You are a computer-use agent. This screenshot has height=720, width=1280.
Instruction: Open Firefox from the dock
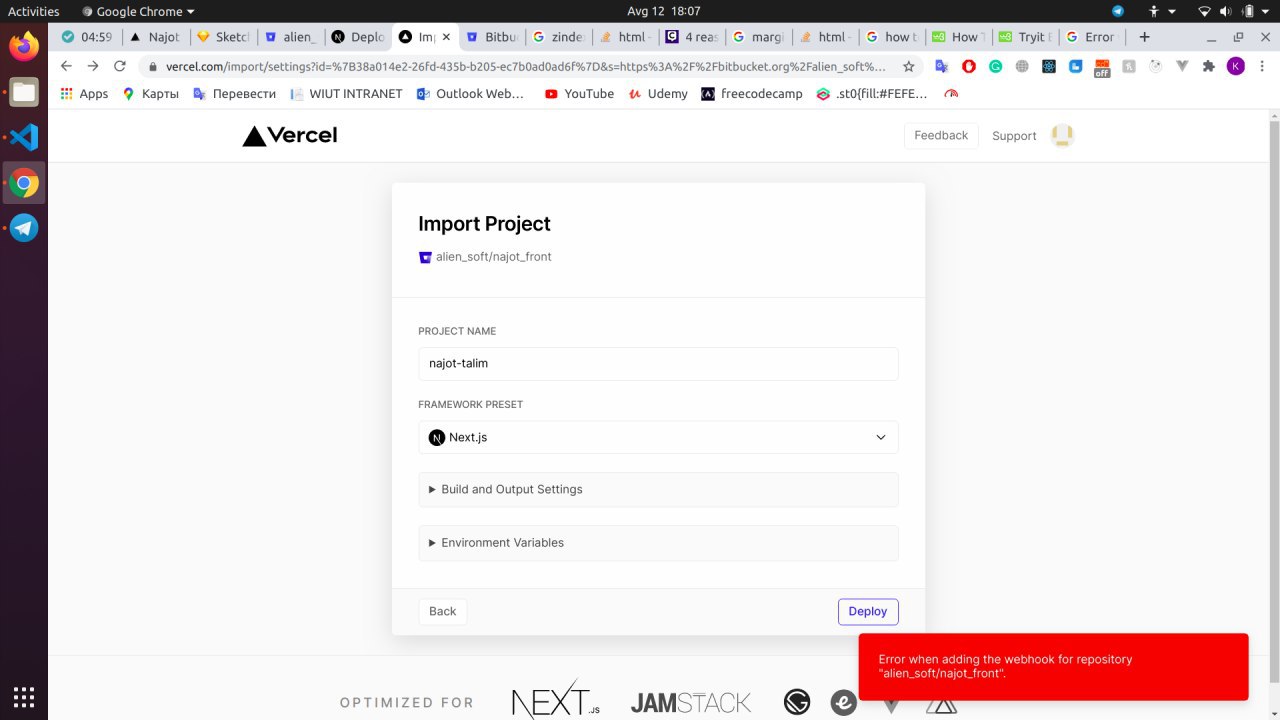(x=24, y=46)
